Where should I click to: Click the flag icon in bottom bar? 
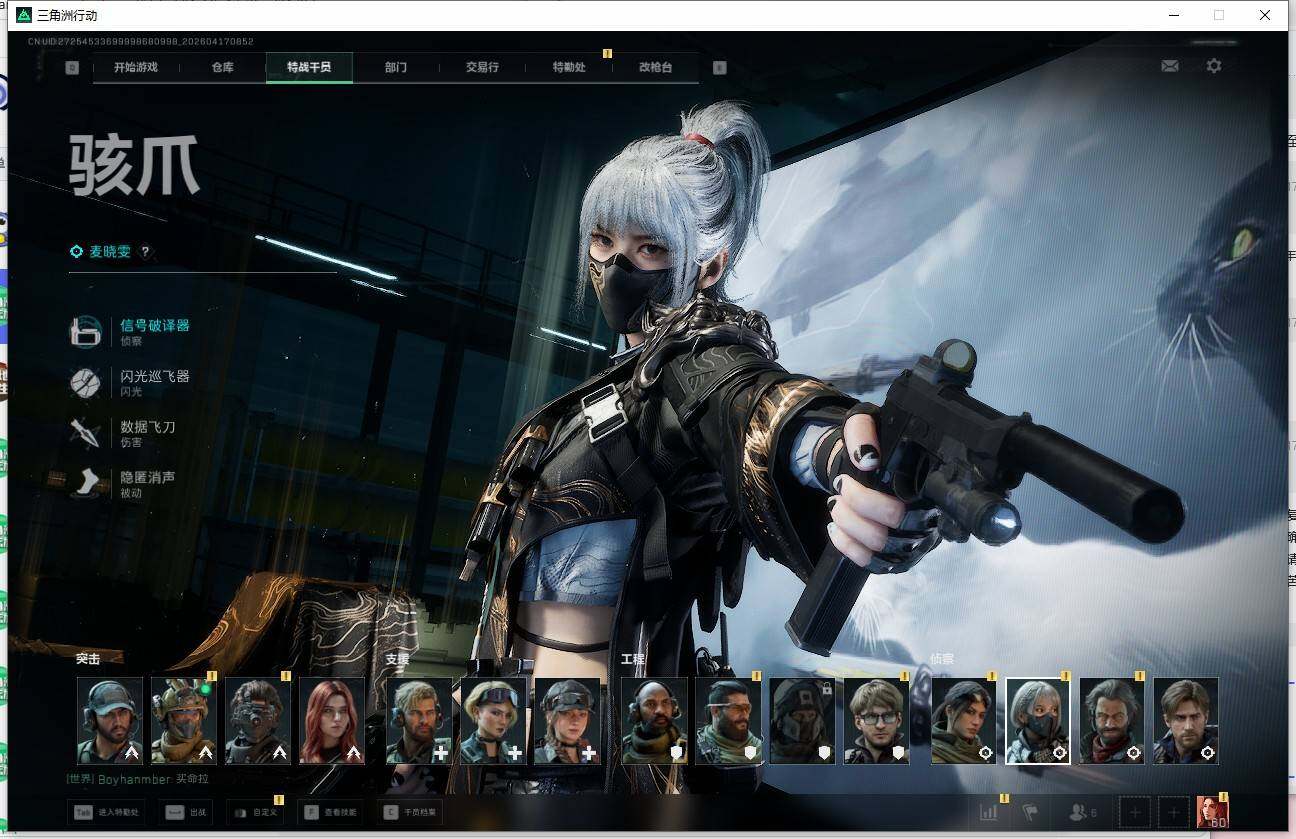pos(1031,812)
